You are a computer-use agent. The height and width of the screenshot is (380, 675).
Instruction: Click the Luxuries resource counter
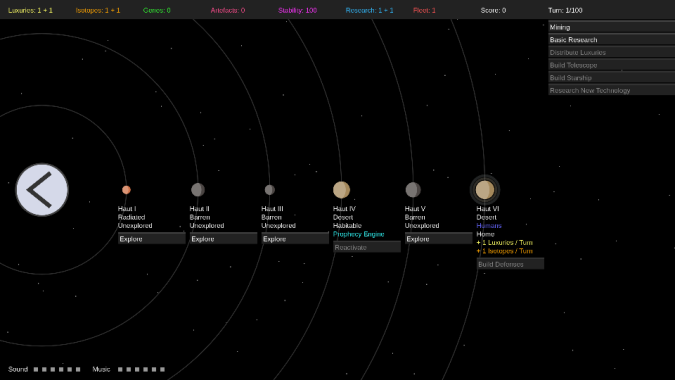(x=30, y=10)
